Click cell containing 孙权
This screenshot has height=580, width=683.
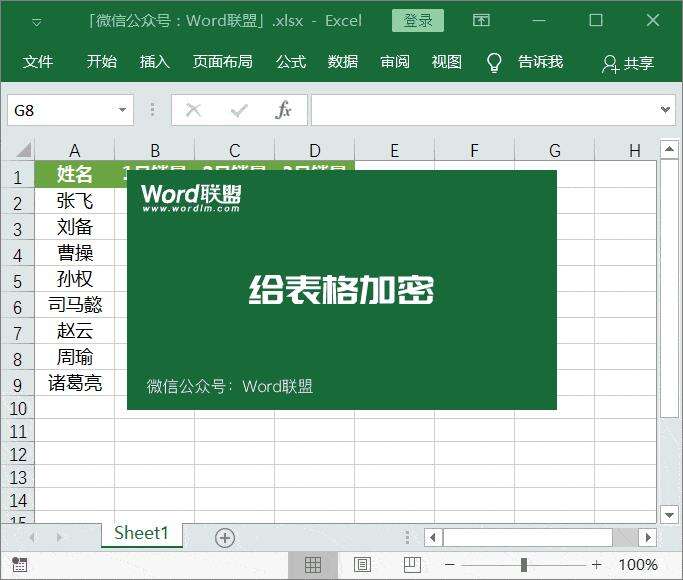point(74,279)
